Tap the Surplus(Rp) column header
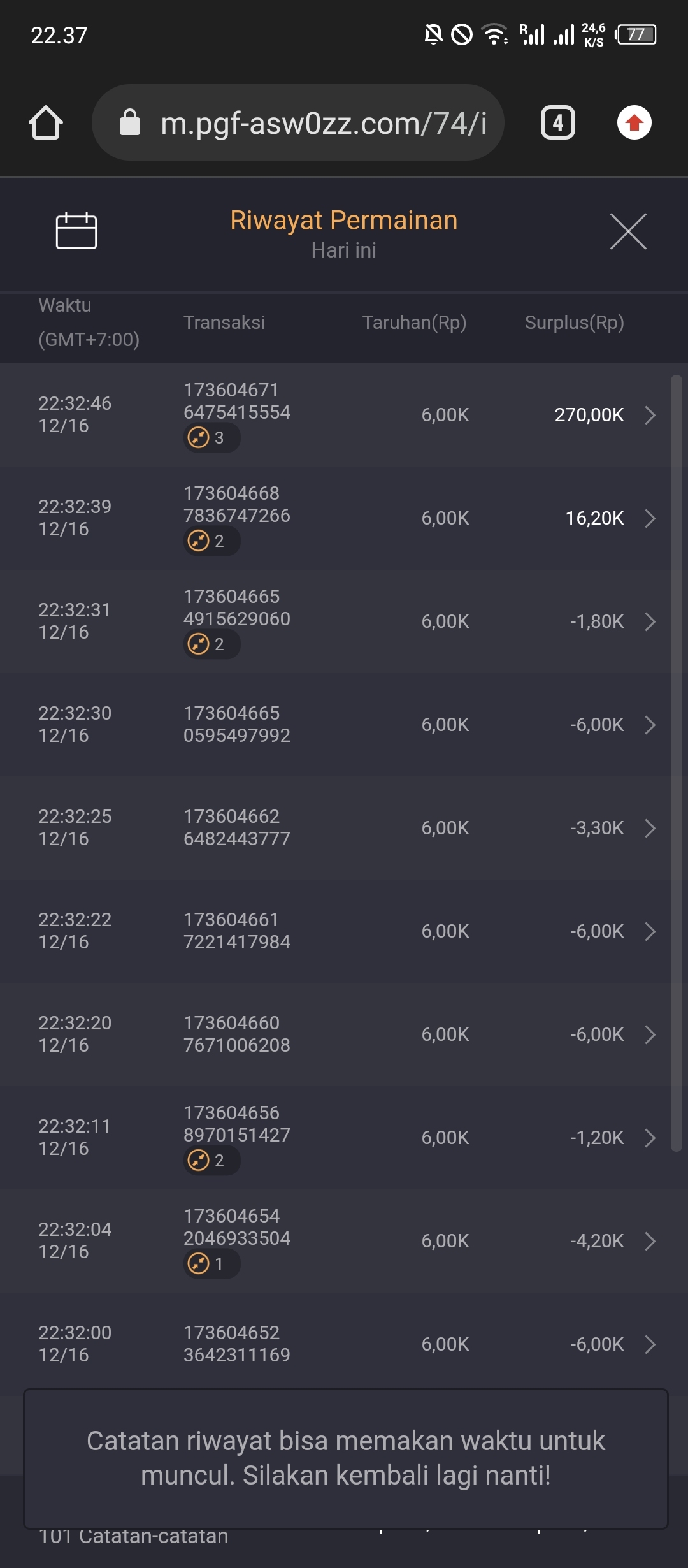Screen dimensions: 688x1568 click(x=574, y=323)
